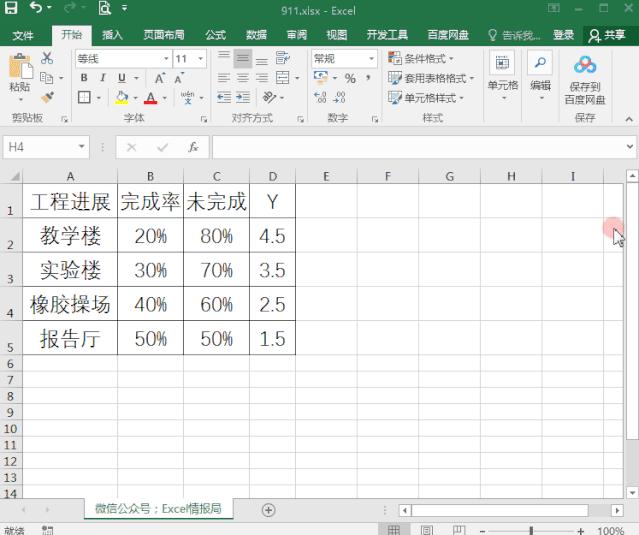Viewport: 639px width, 535px height.
Task: Toggle Underline formatting
Action: coord(121,77)
